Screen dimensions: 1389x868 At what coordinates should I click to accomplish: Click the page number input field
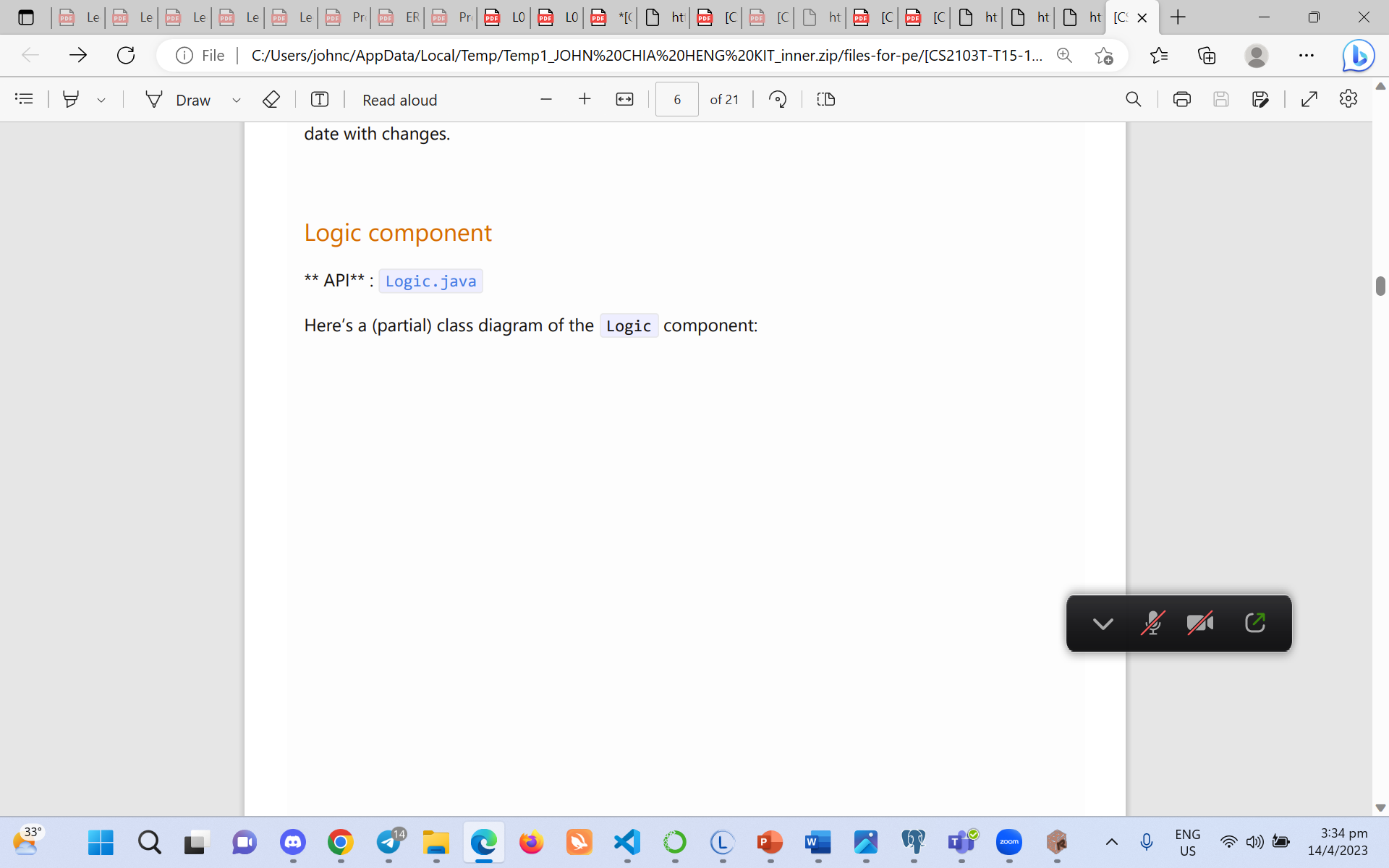(676, 99)
